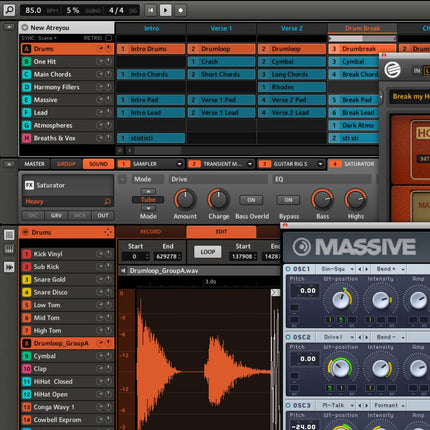430x430 pixels.
Task: Open the pattern editor grid view icon
Action: pos(9,235)
